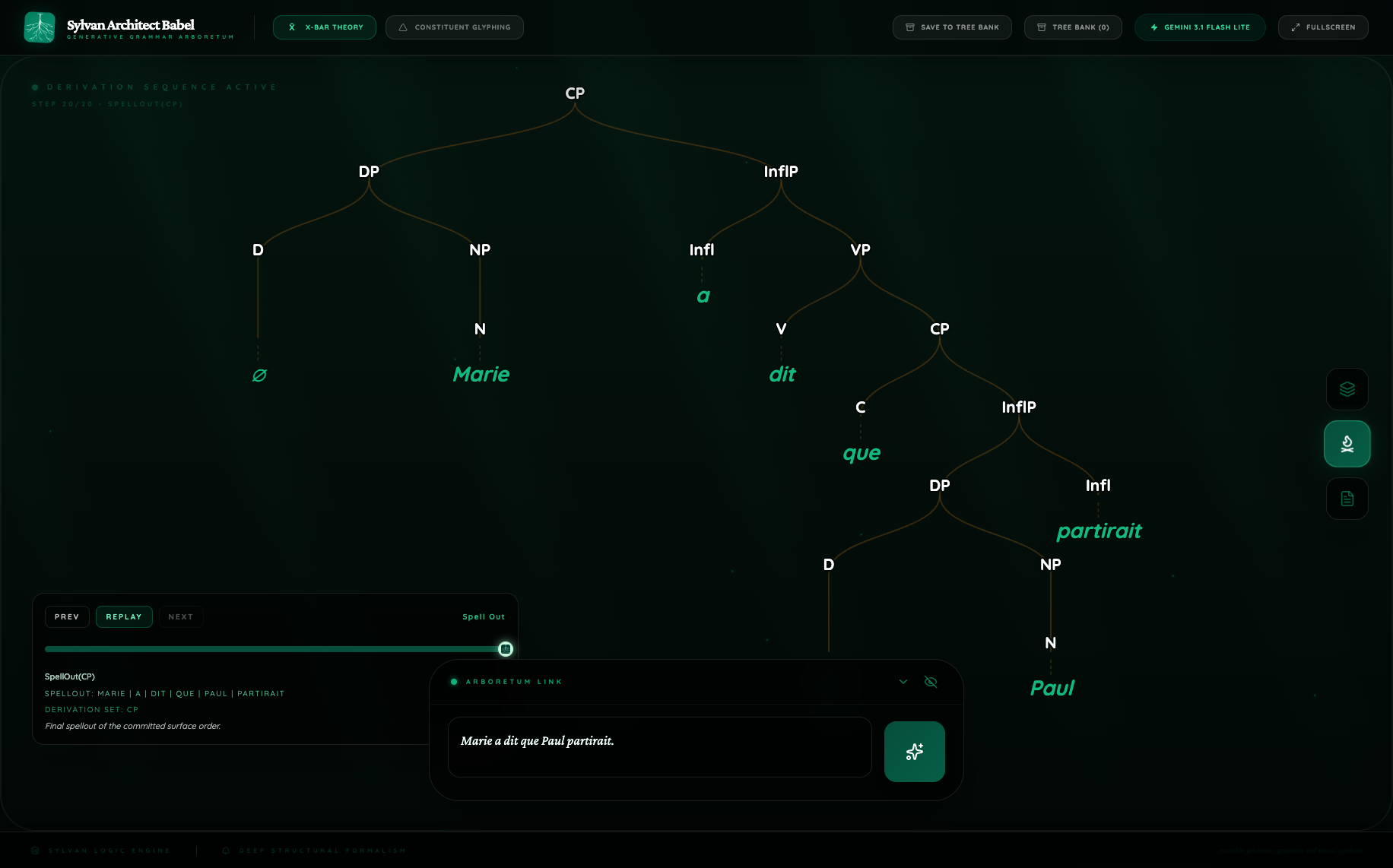Screen dimensions: 1393x868
Task: Click the Sylvan Architect Babel tree logo
Action: pos(40,27)
